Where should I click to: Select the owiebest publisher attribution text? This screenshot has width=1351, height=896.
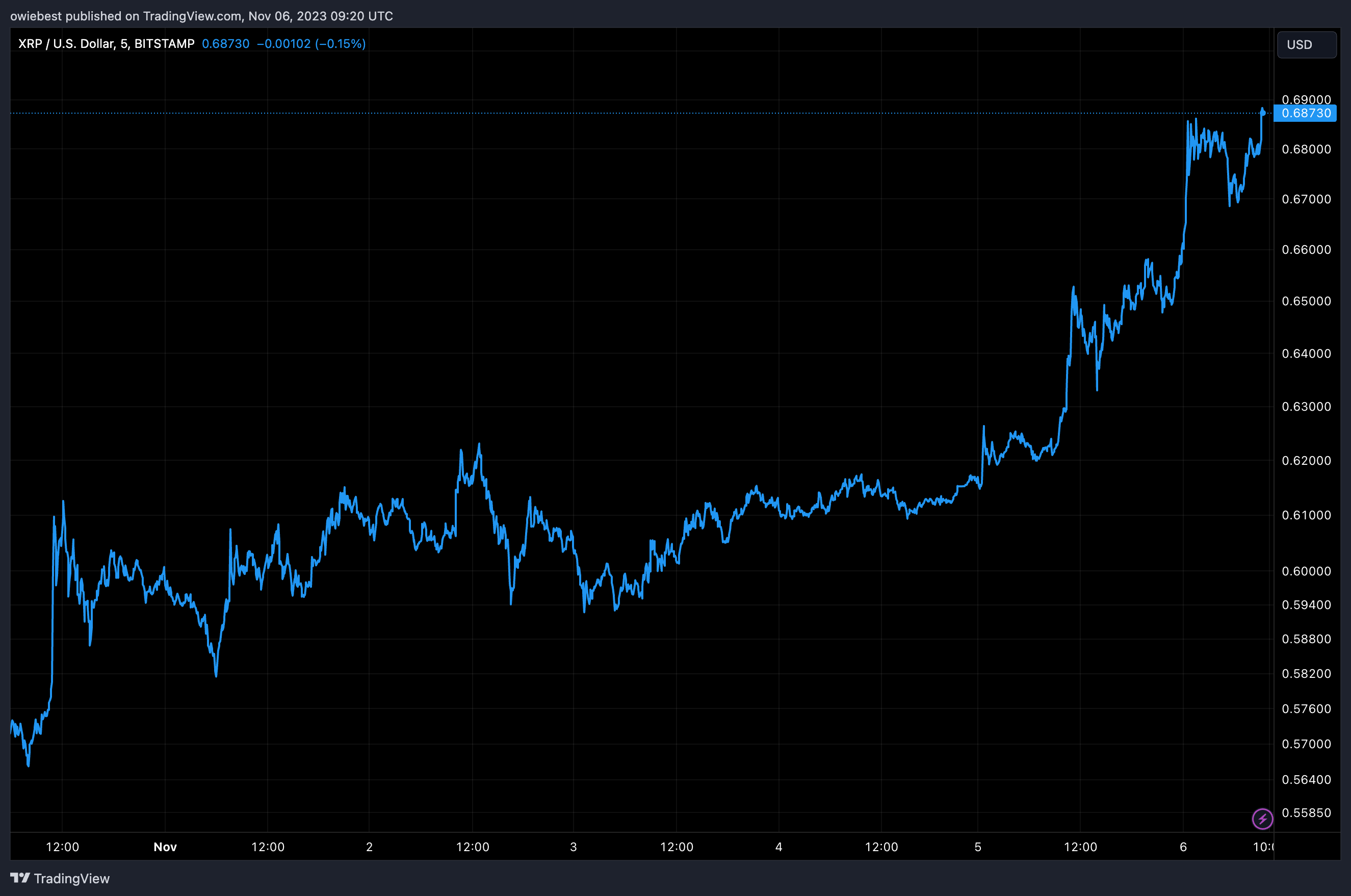pyautogui.click(x=37, y=16)
